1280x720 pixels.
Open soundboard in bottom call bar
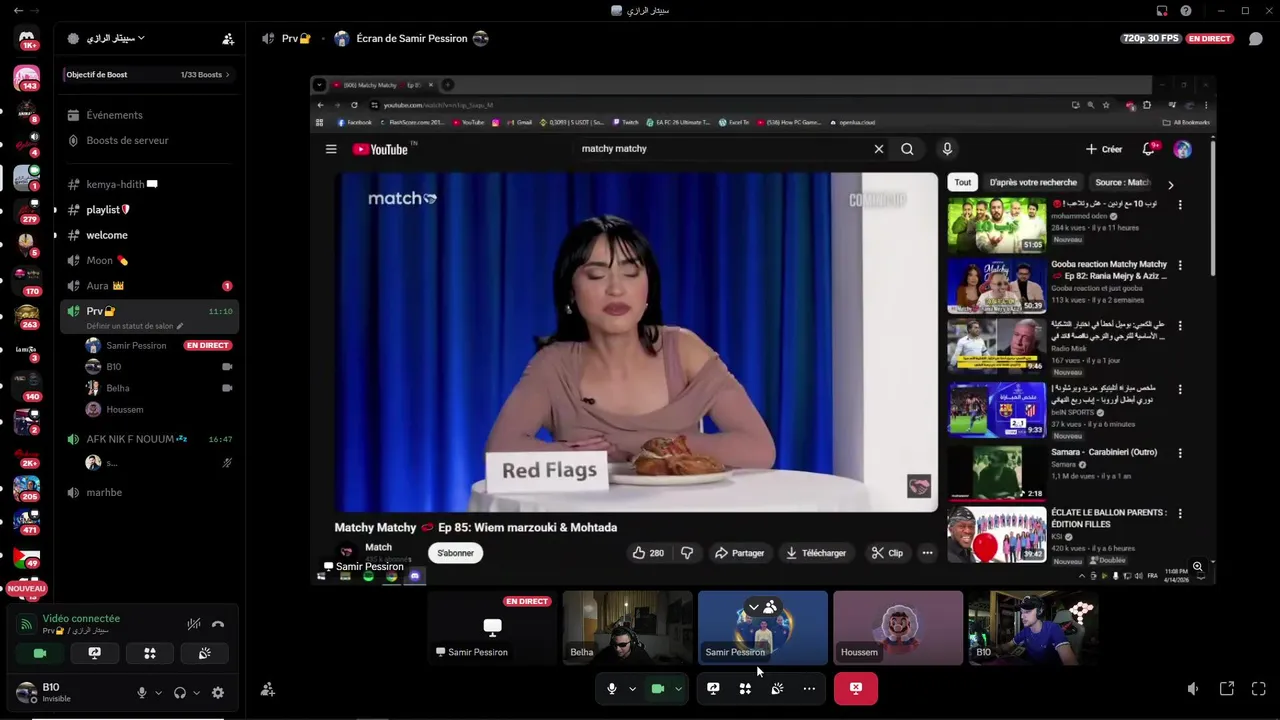tap(777, 688)
